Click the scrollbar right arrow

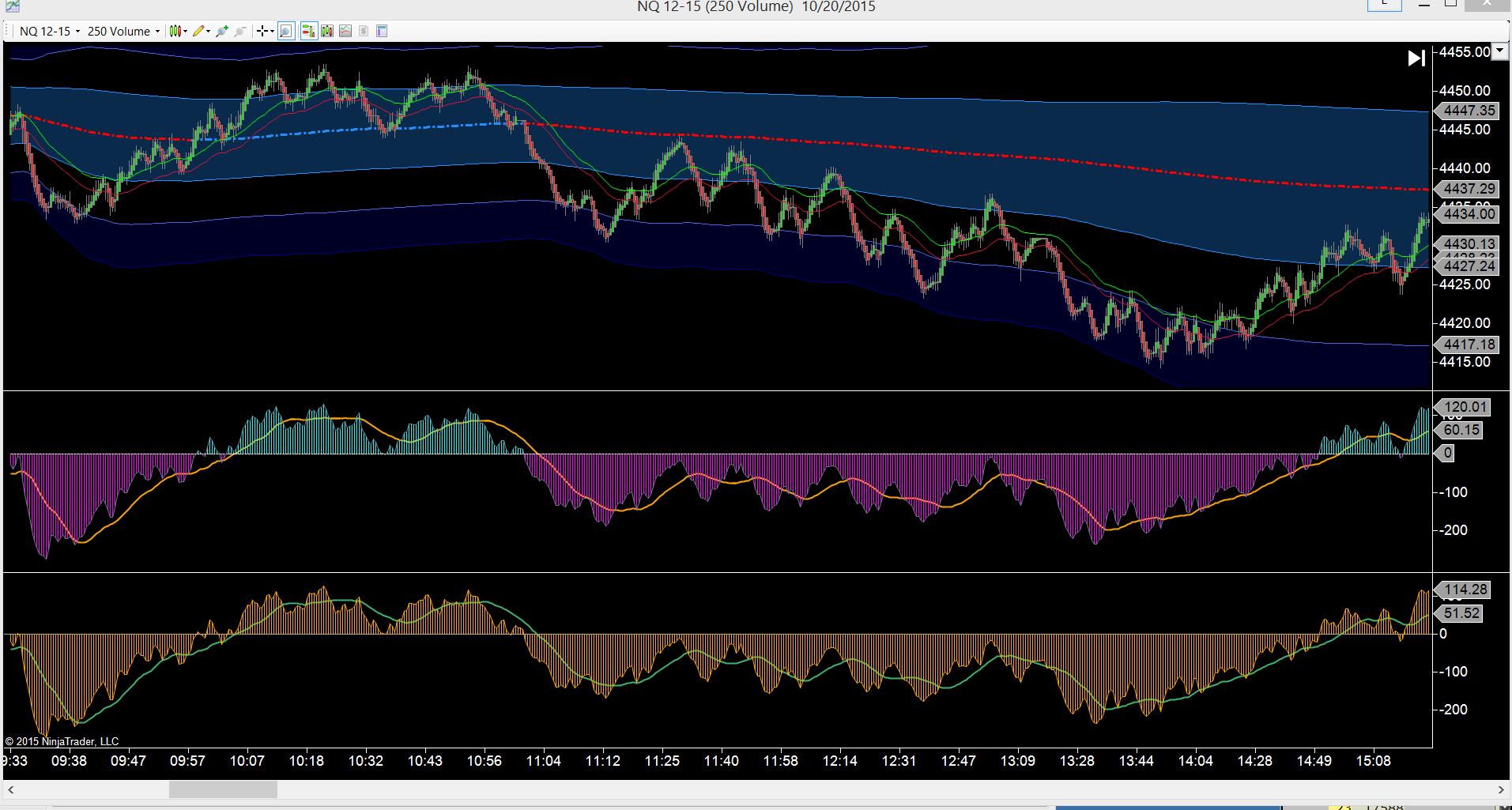1501,789
